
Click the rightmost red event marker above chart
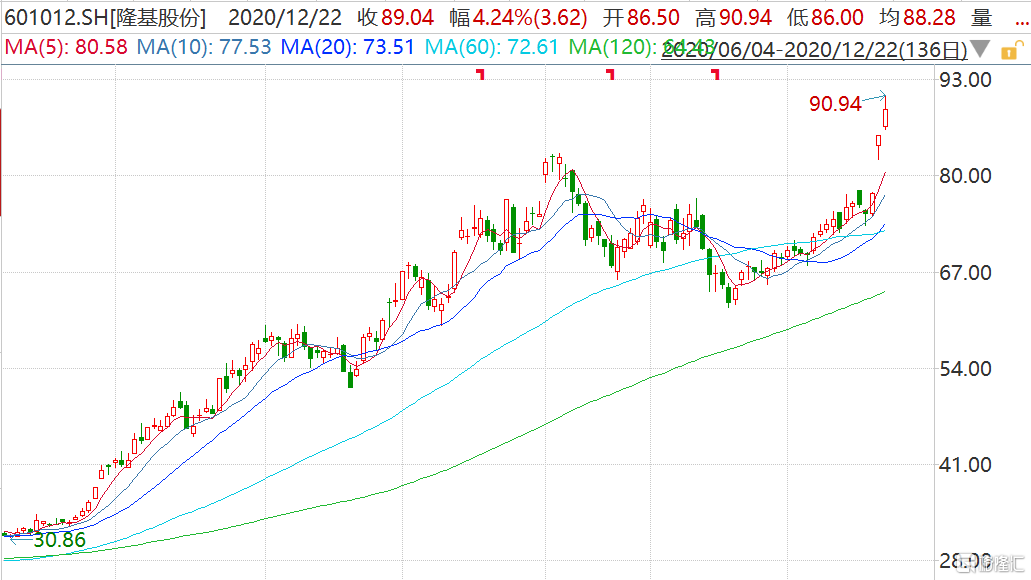[715, 74]
